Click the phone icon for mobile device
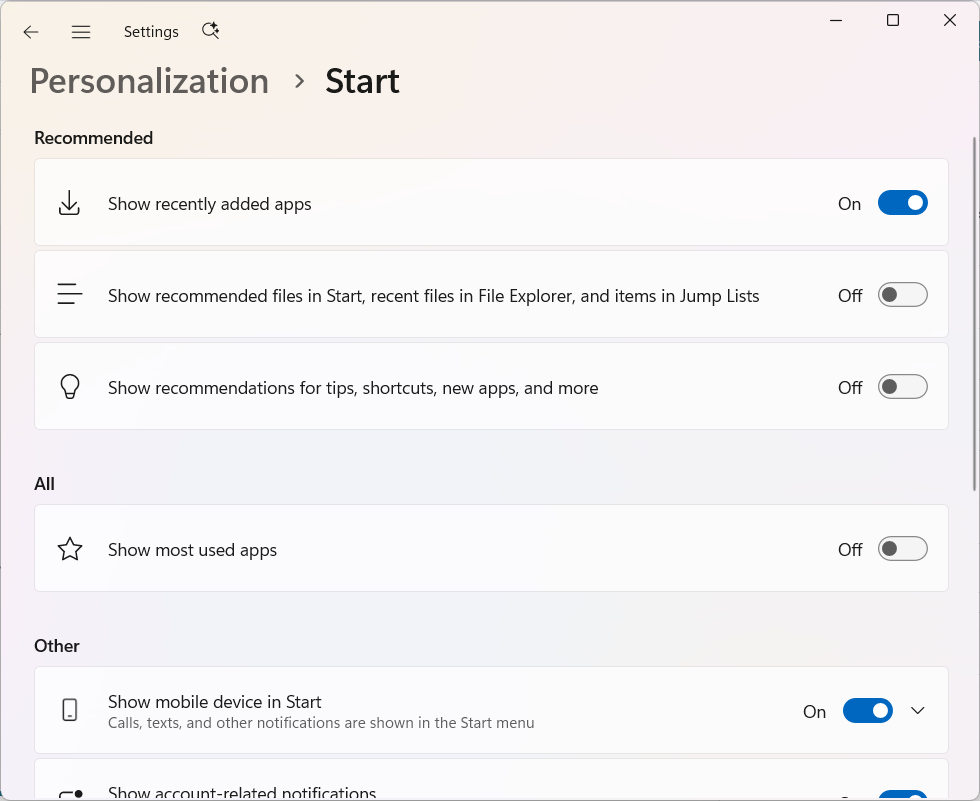 click(x=69, y=710)
